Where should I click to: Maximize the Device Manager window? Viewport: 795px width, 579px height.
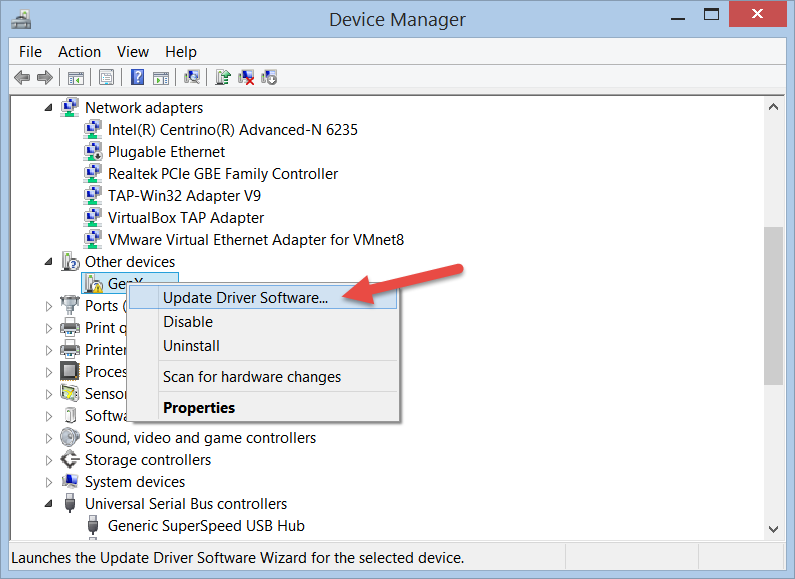[x=711, y=15]
